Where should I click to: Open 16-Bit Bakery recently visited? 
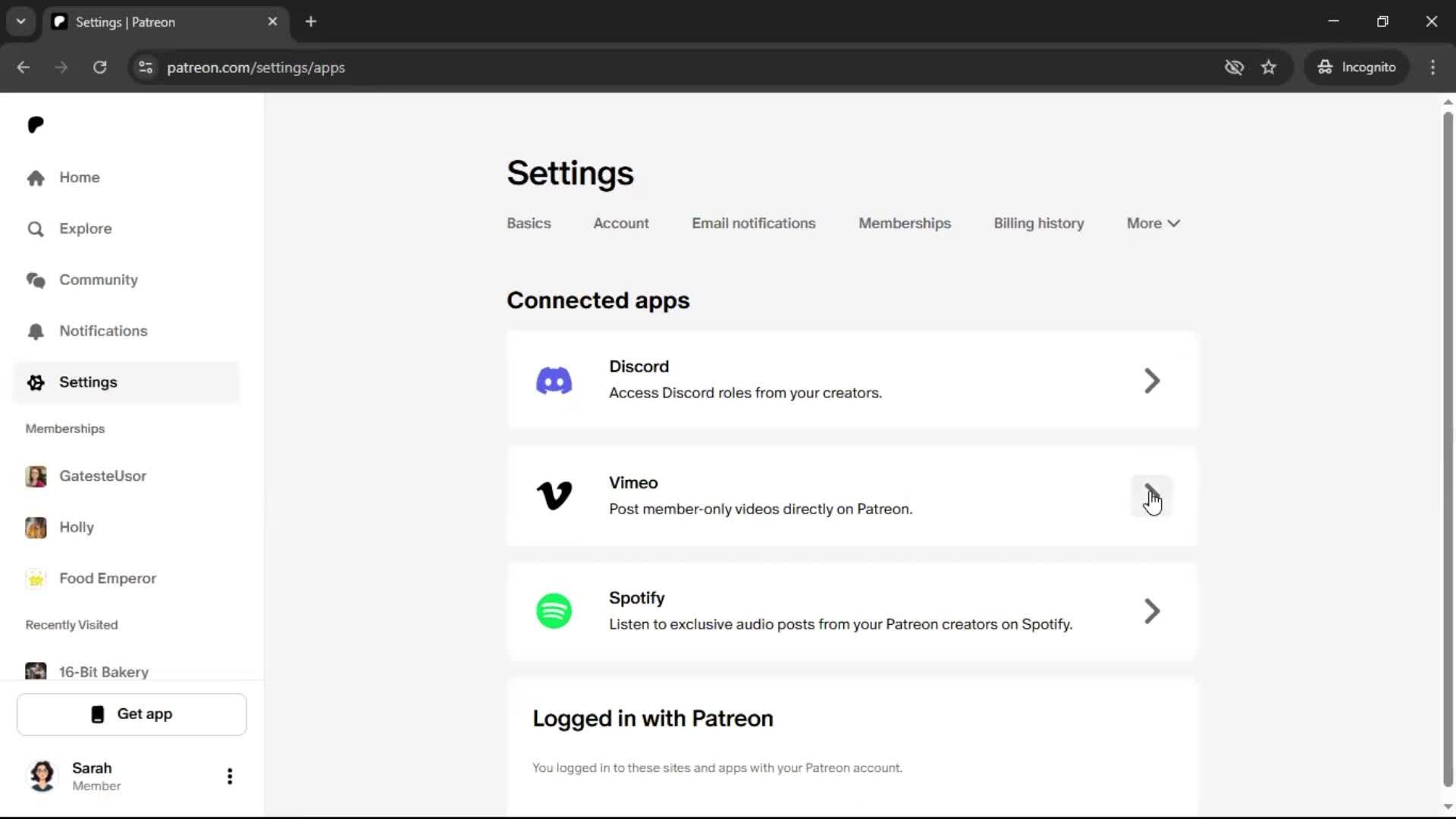click(x=126, y=672)
